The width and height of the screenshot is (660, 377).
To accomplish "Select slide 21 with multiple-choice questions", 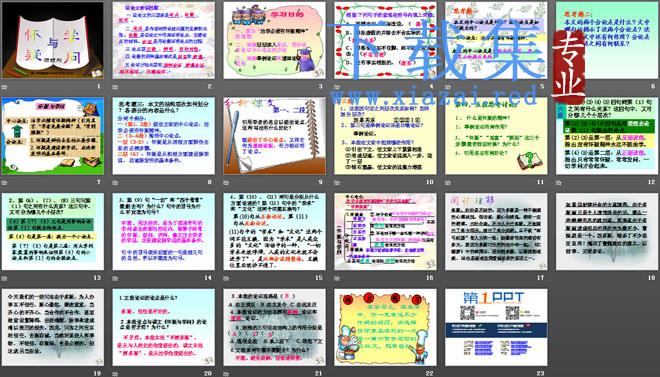I will coord(274,327).
